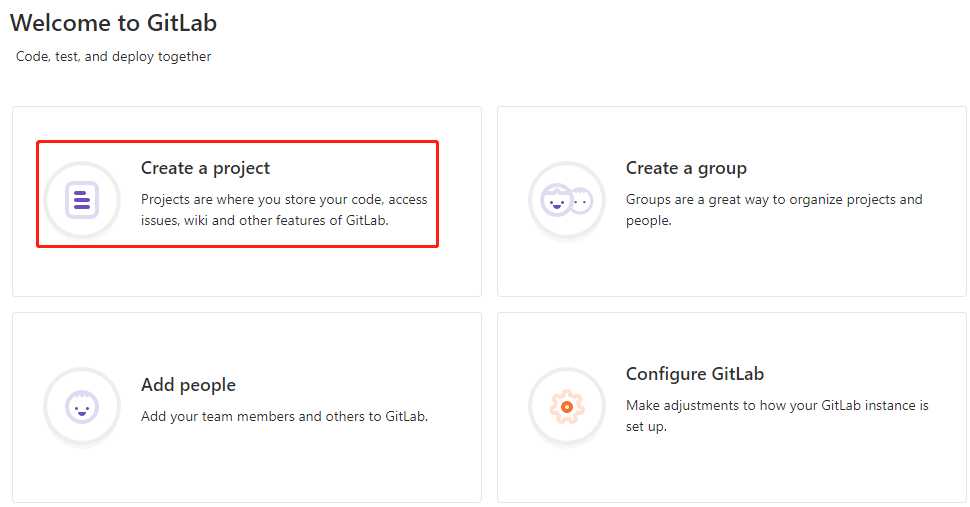Viewport: 970px width, 507px height.
Task: Click the projects description about storing code
Action: click(x=284, y=210)
